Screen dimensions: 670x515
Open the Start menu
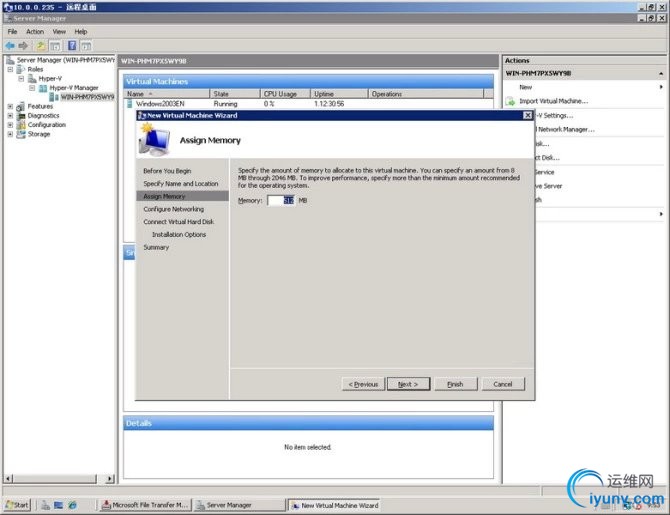tap(17, 505)
